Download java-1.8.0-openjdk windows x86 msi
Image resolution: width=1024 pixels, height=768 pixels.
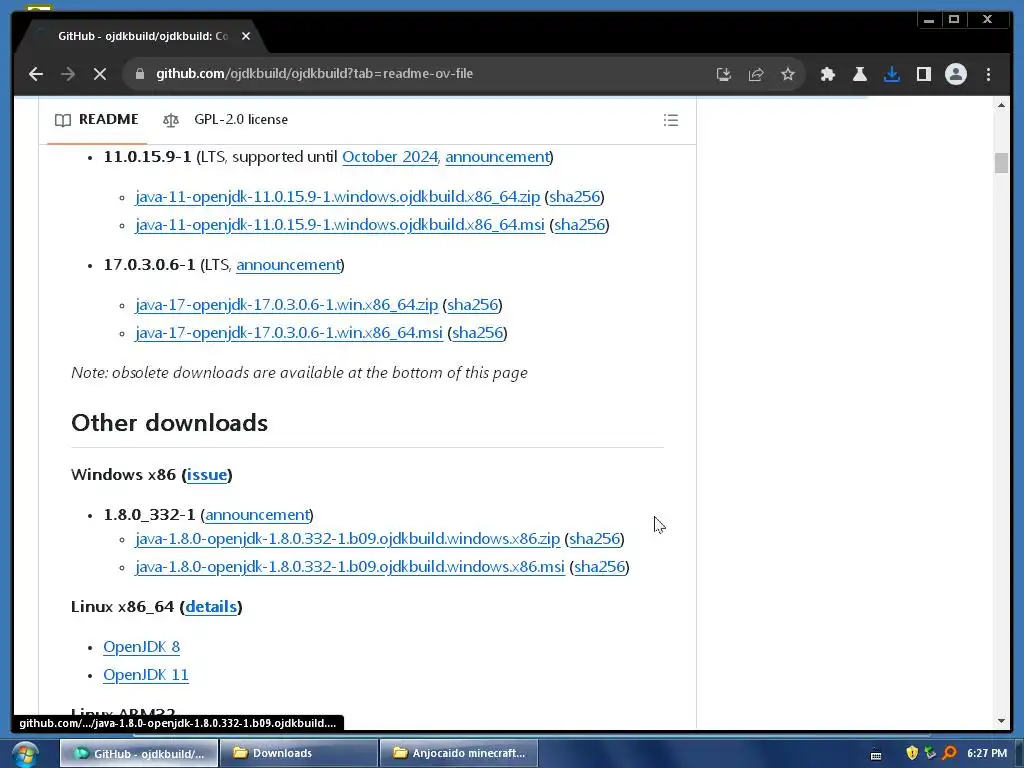coord(349,567)
